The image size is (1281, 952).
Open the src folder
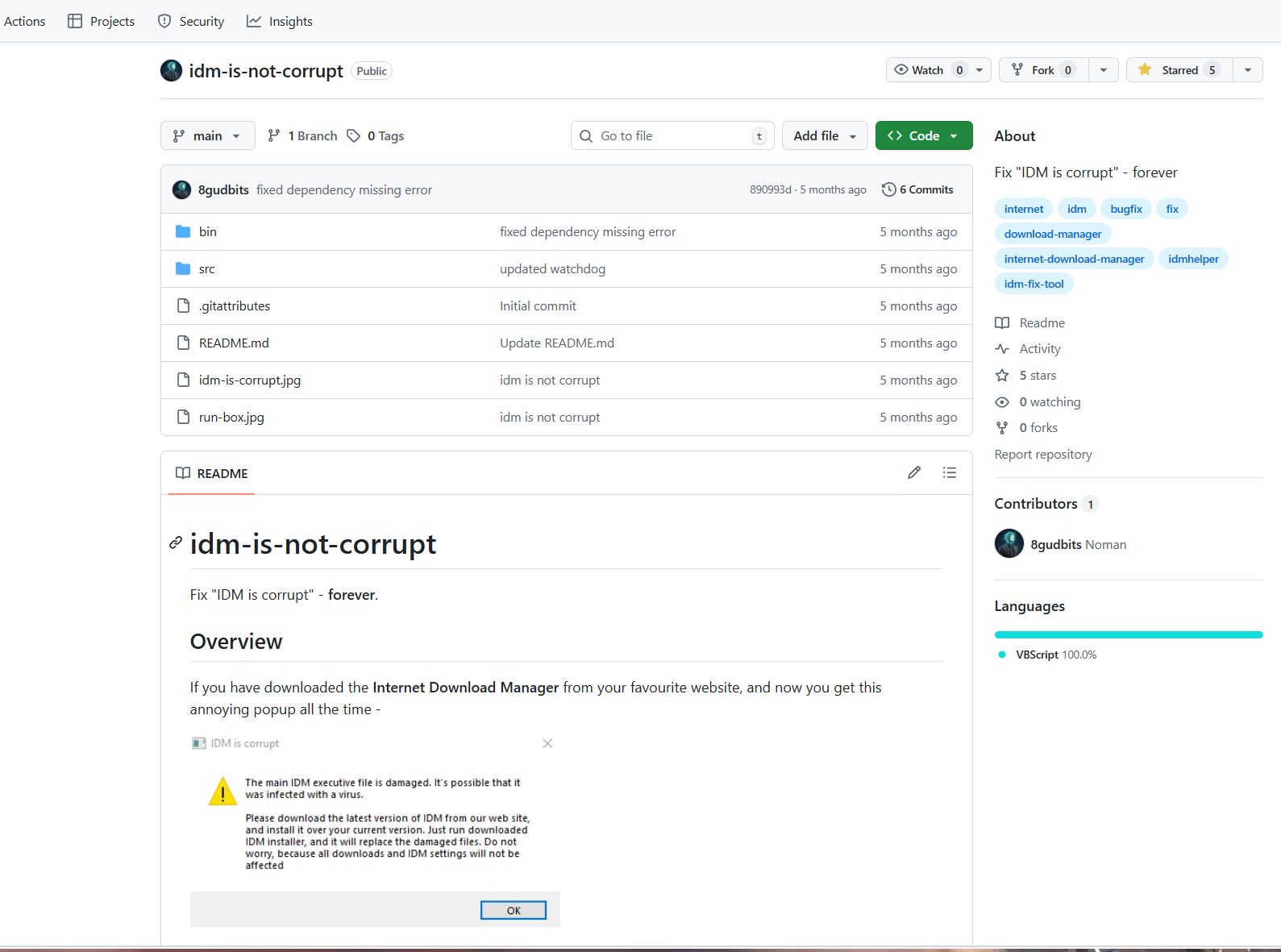(207, 268)
